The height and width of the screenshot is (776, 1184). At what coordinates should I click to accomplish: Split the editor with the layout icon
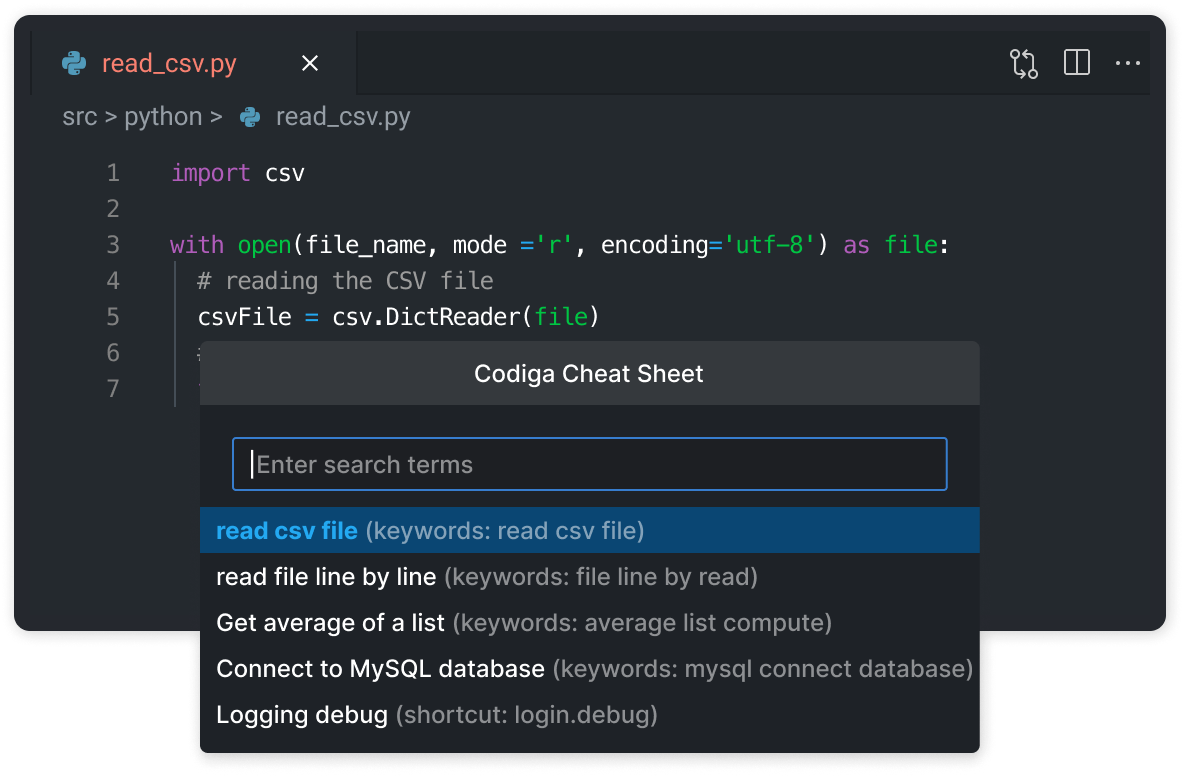tap(1077, 63)
